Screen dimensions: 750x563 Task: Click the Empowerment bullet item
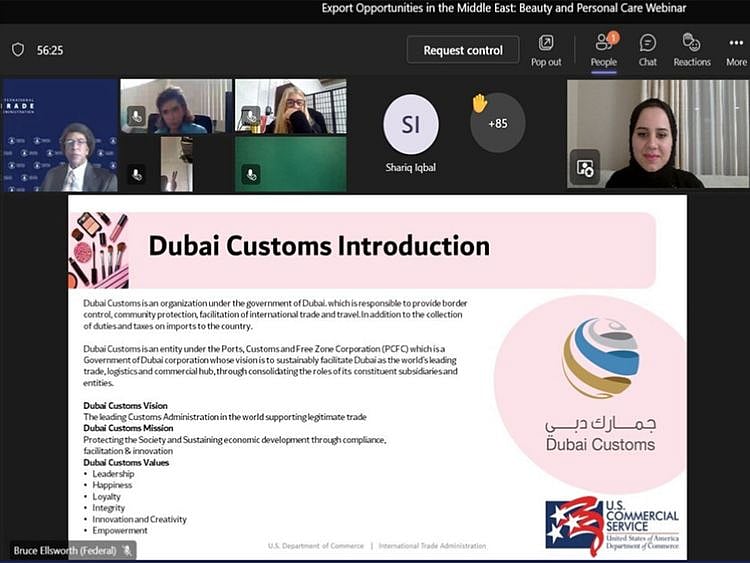click(x=120, y=531)
